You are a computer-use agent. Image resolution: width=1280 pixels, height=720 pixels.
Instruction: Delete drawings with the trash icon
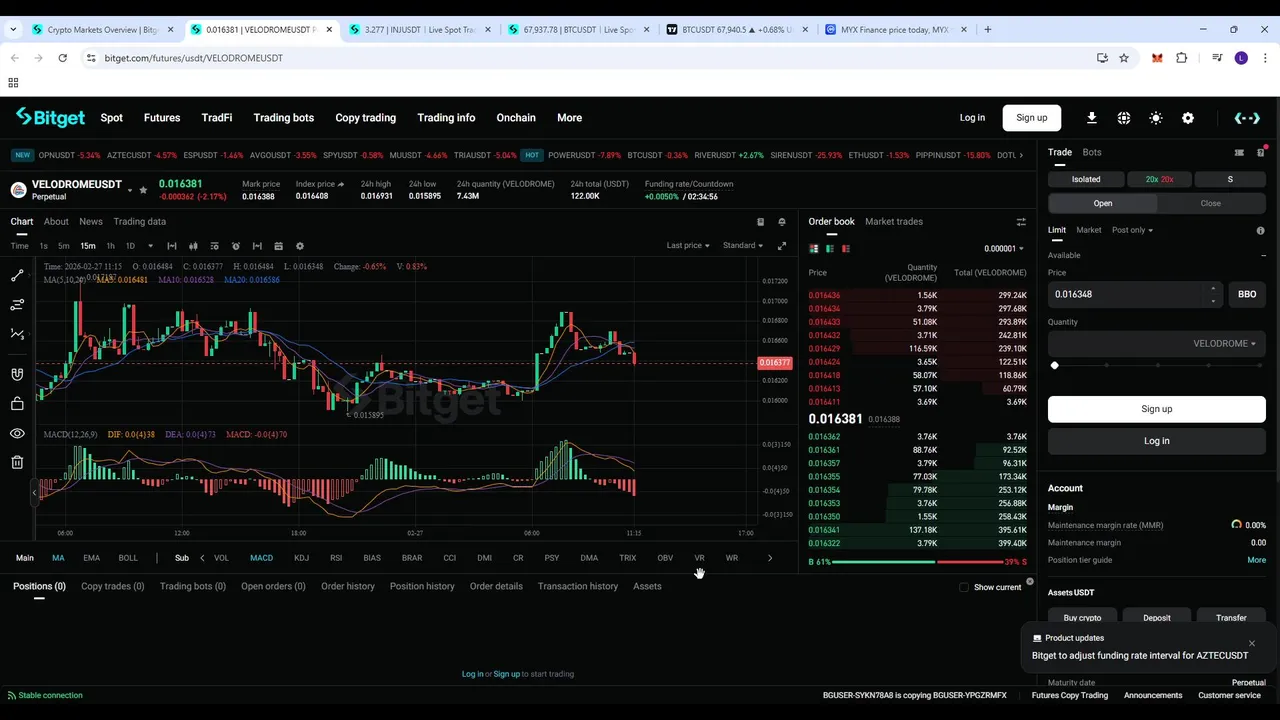coord(17,462)
